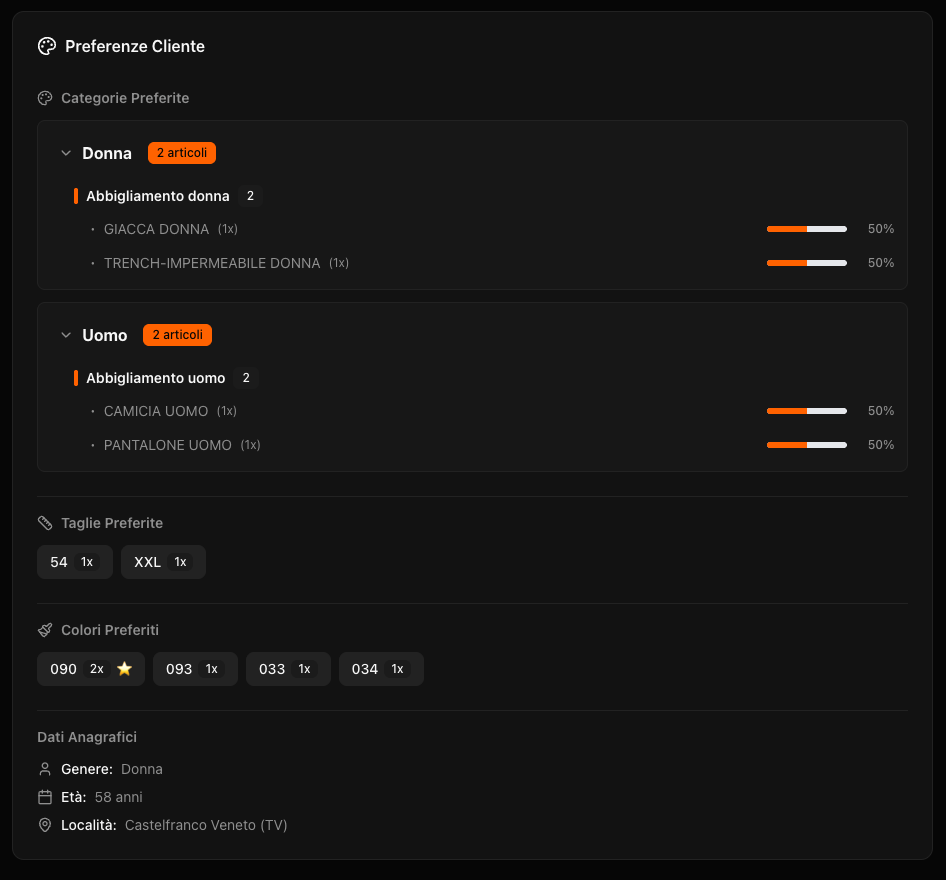The image size is (946, 880).
Task: Toggle the size chip 54
Action: [74, 562]
